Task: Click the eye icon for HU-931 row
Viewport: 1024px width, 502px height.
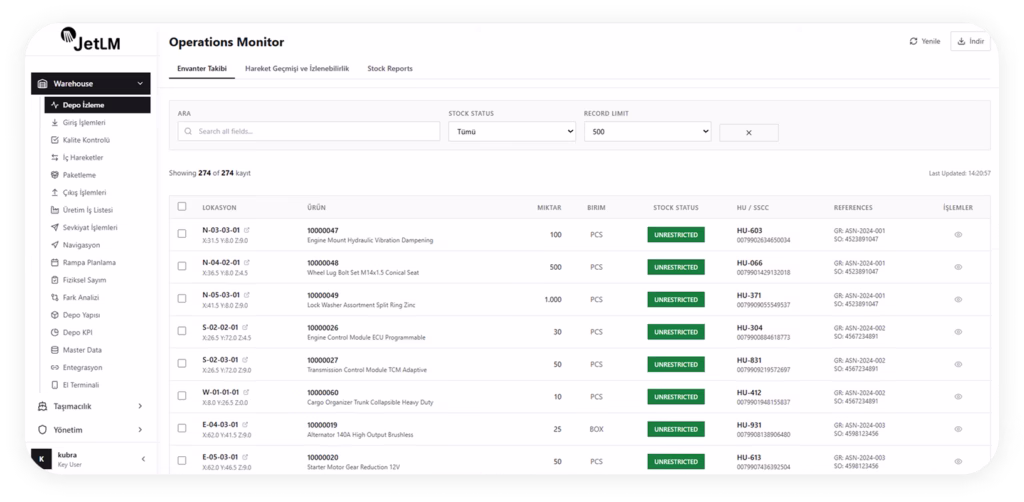Action: [957, 429]
